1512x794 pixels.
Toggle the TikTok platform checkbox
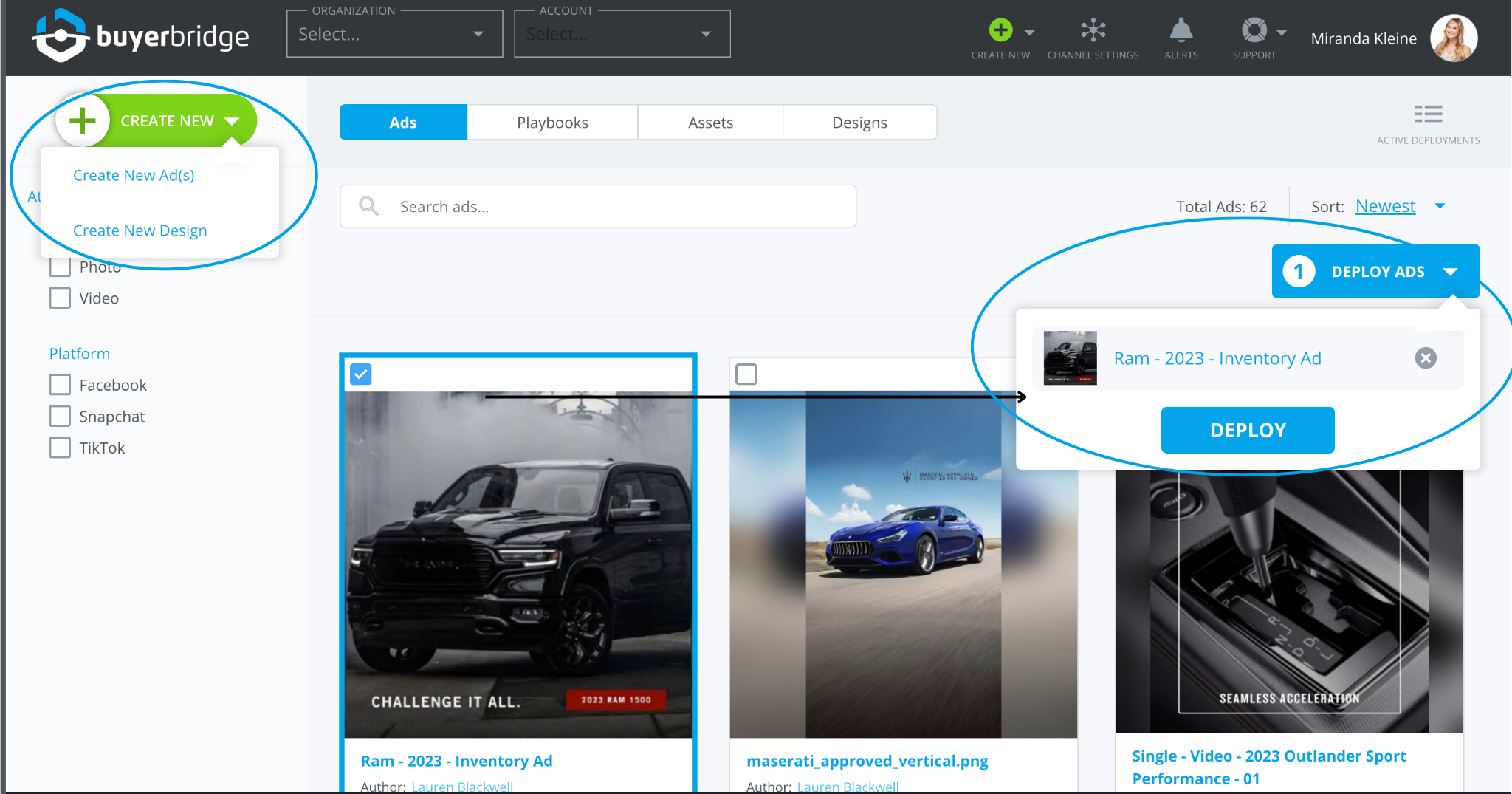pyautogui.click(x=60, y=448)
